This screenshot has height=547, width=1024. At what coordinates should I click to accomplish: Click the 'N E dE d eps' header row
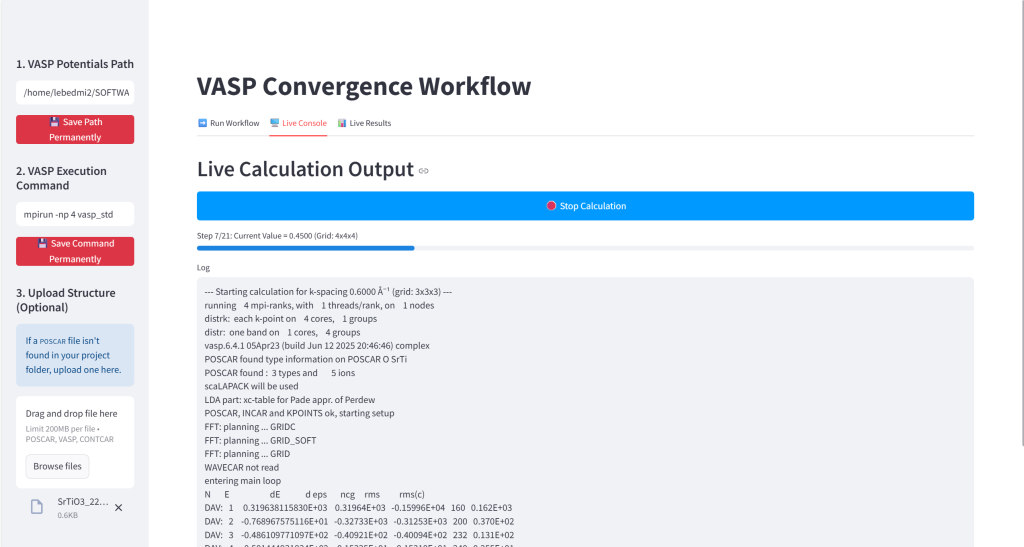pos(314,495)
